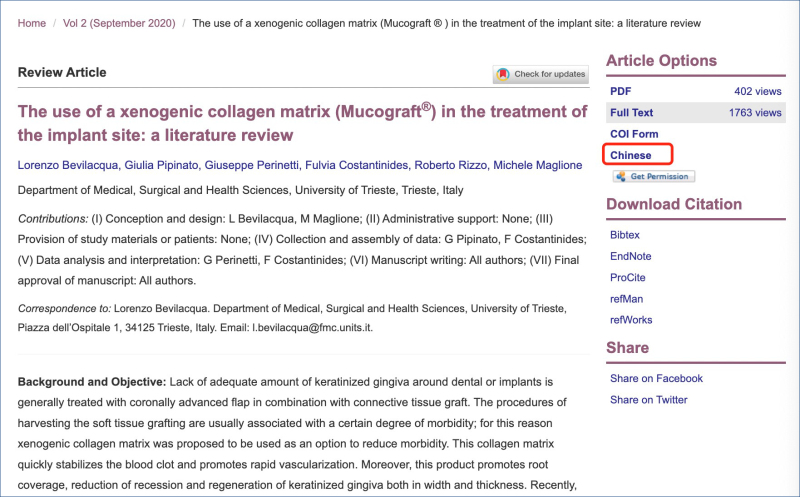Image resolution: width=800 pixels, height=497 pixels.
Task: Click the Check for updates bookmark icon
Action: pyautogui.click(x=503, y=74)
